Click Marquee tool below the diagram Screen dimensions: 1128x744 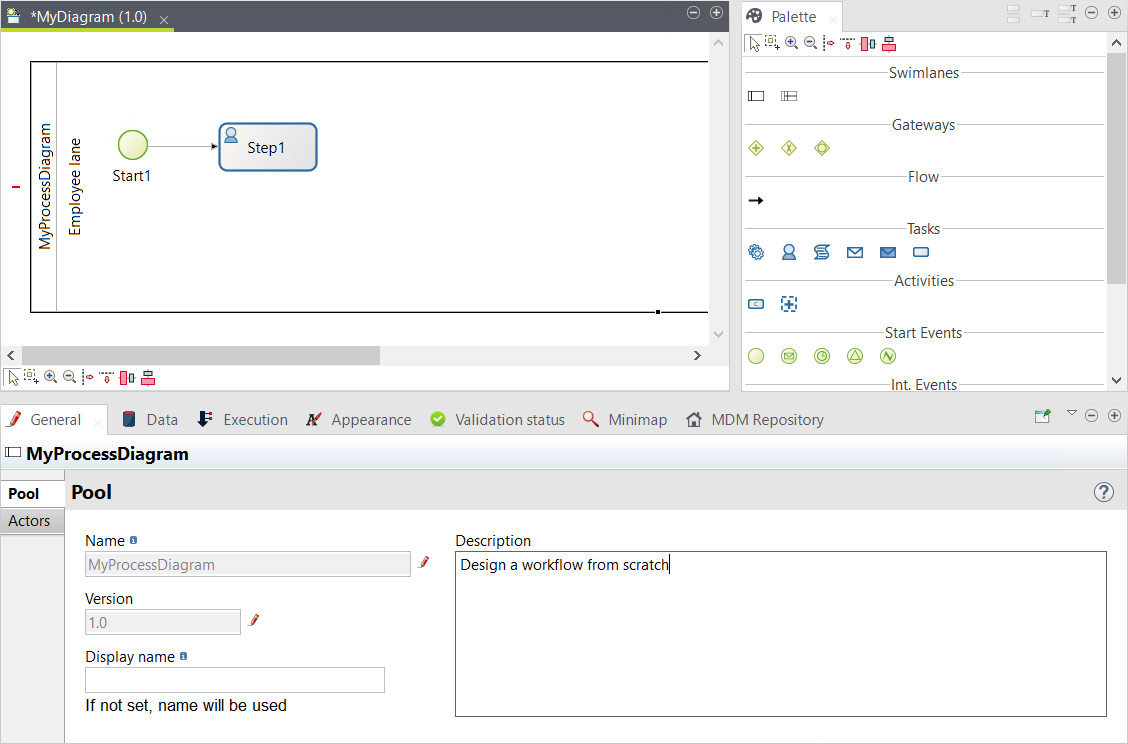pyautogui.click(x=31, y=376)
